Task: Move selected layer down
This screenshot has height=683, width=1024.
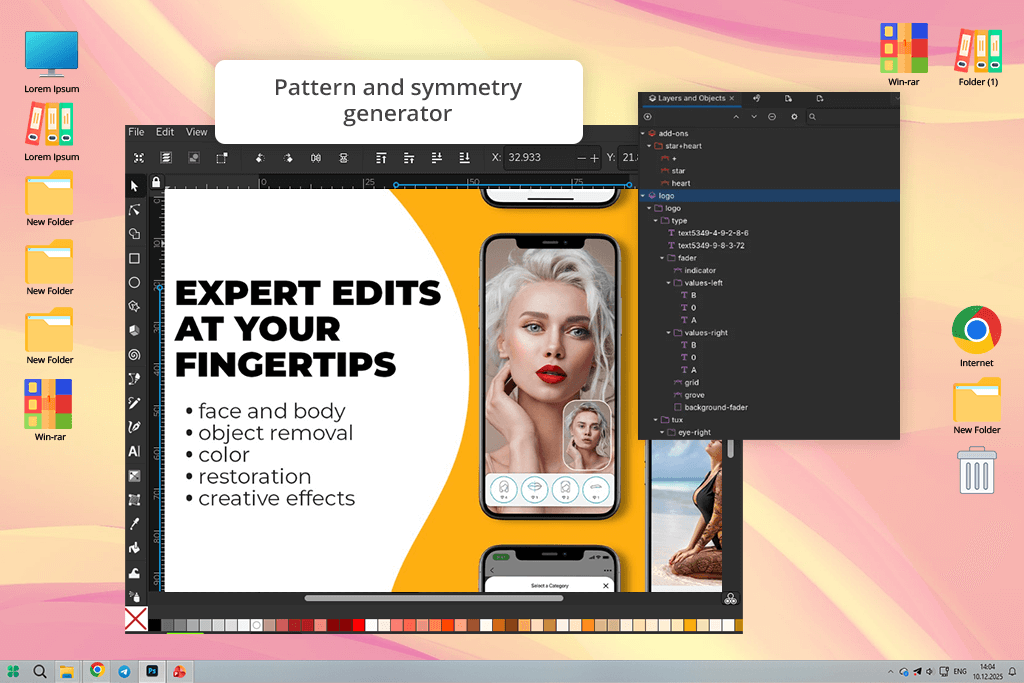Action: point(754,117)
